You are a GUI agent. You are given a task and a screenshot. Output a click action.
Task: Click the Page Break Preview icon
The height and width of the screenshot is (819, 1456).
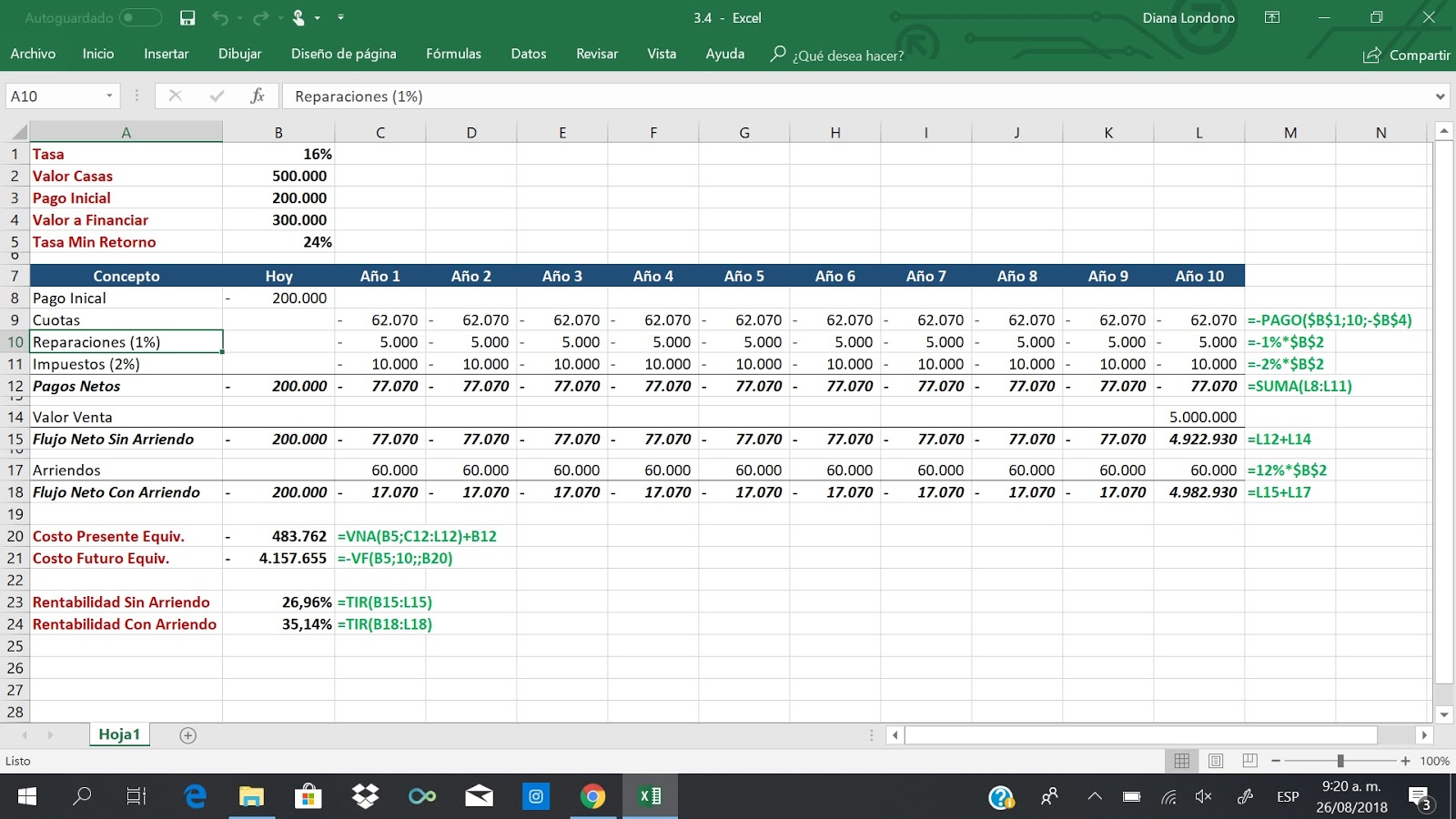(1248, 761)
